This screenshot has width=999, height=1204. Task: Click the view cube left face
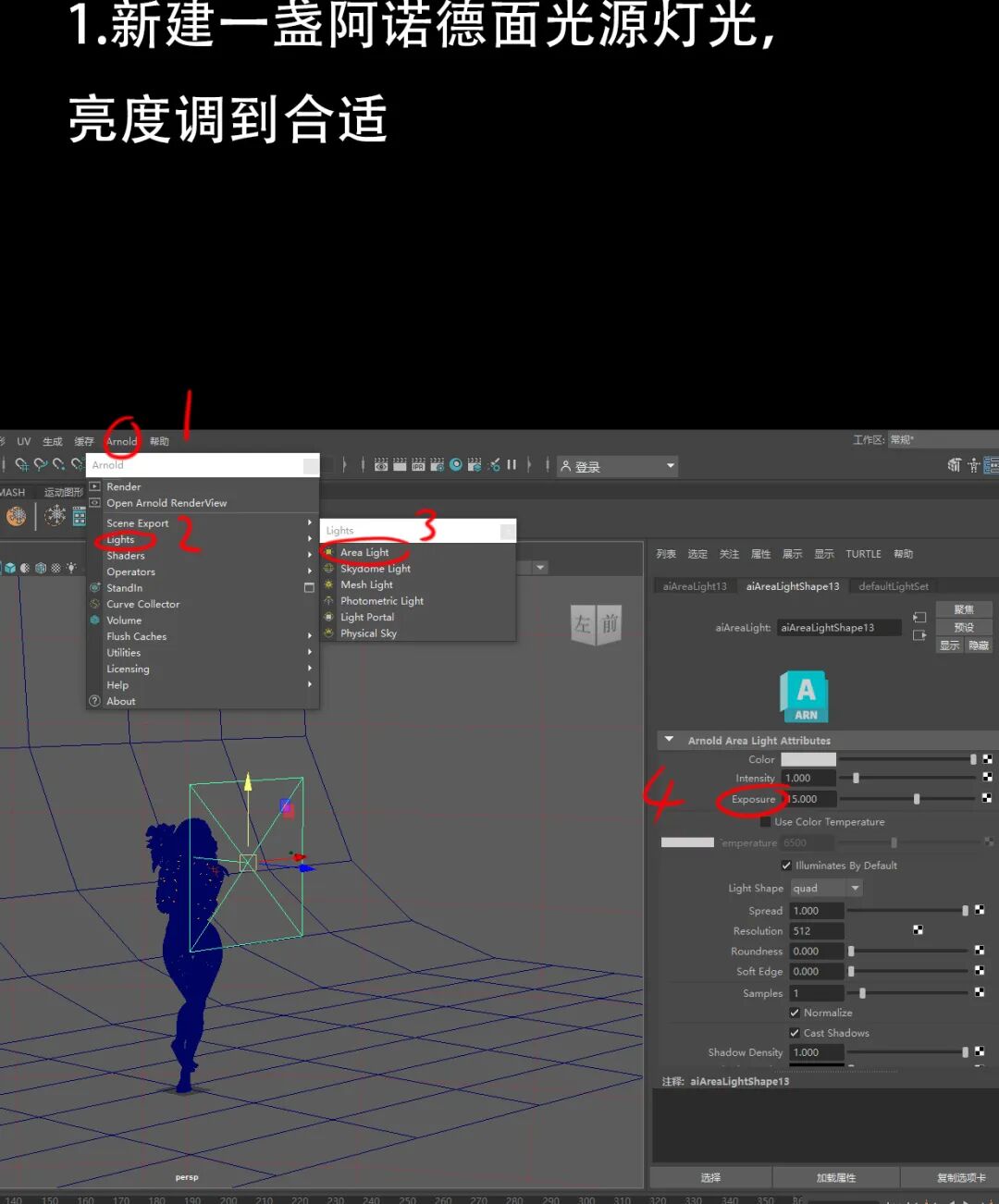[x=583, y=624]
